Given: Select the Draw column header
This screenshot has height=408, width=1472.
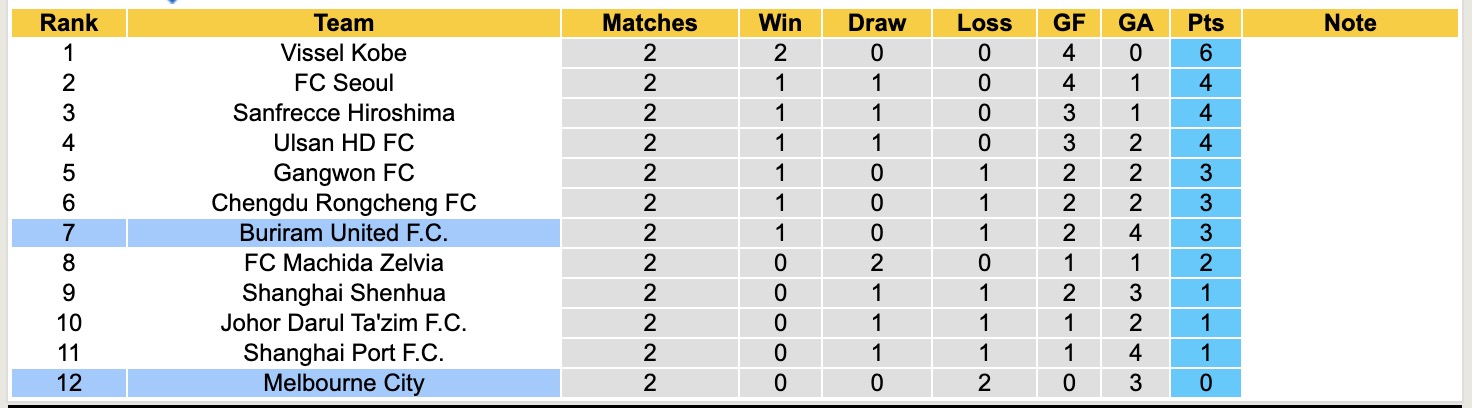Looking at the screenshot, I should click(876, 23).
